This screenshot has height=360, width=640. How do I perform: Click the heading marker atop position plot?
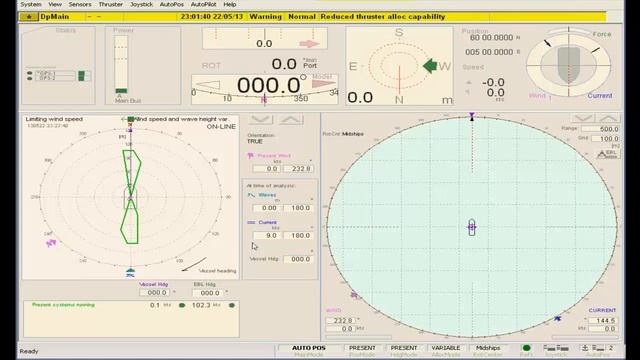[472, 117]
